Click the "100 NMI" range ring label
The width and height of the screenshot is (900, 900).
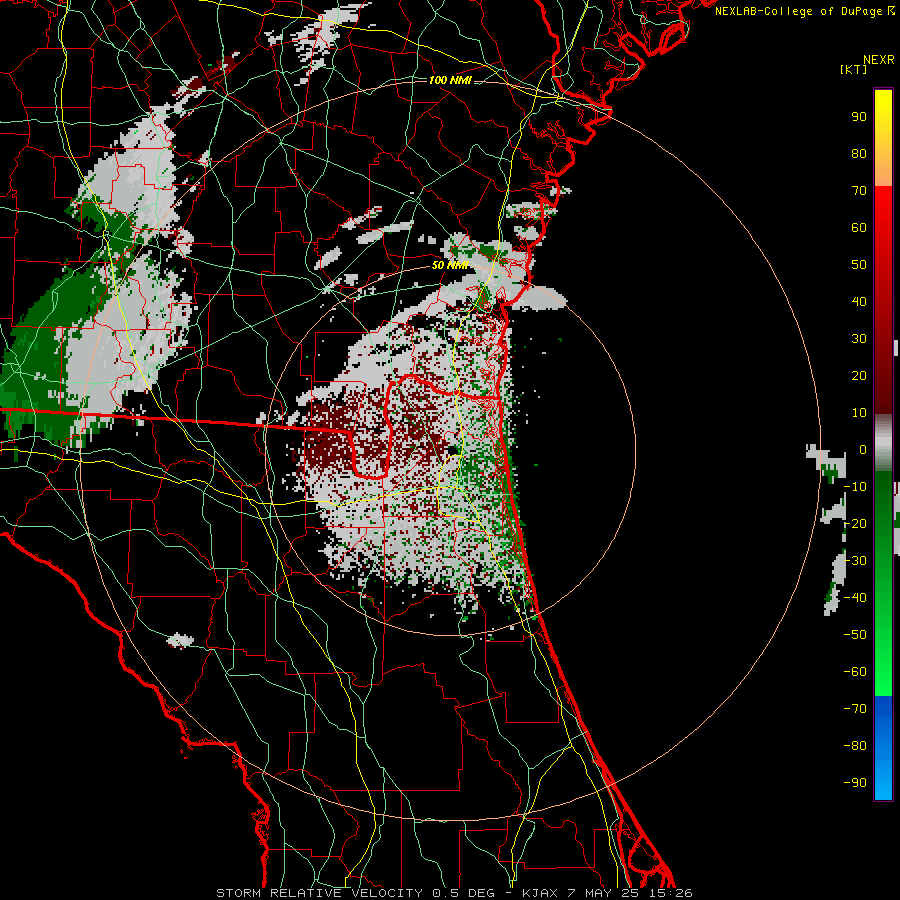tap(450, 80)
